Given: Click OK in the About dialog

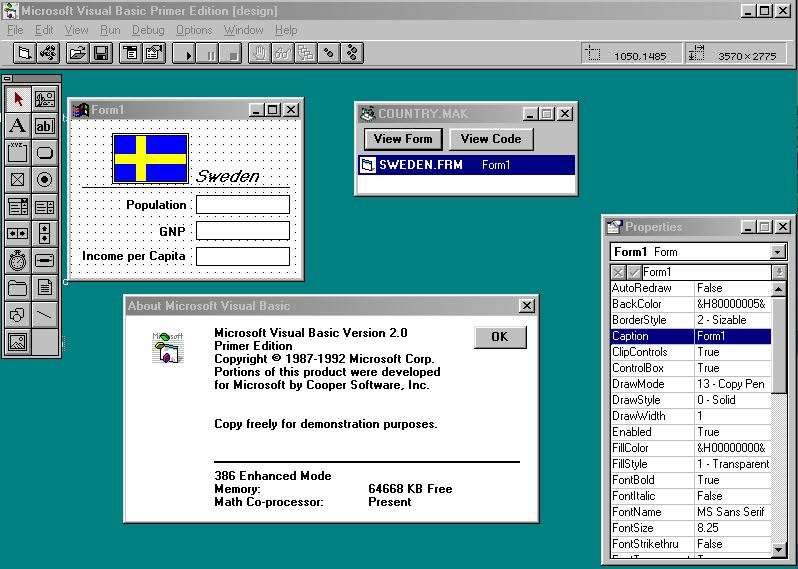Looking at the screenshot, I should point(500,337).
